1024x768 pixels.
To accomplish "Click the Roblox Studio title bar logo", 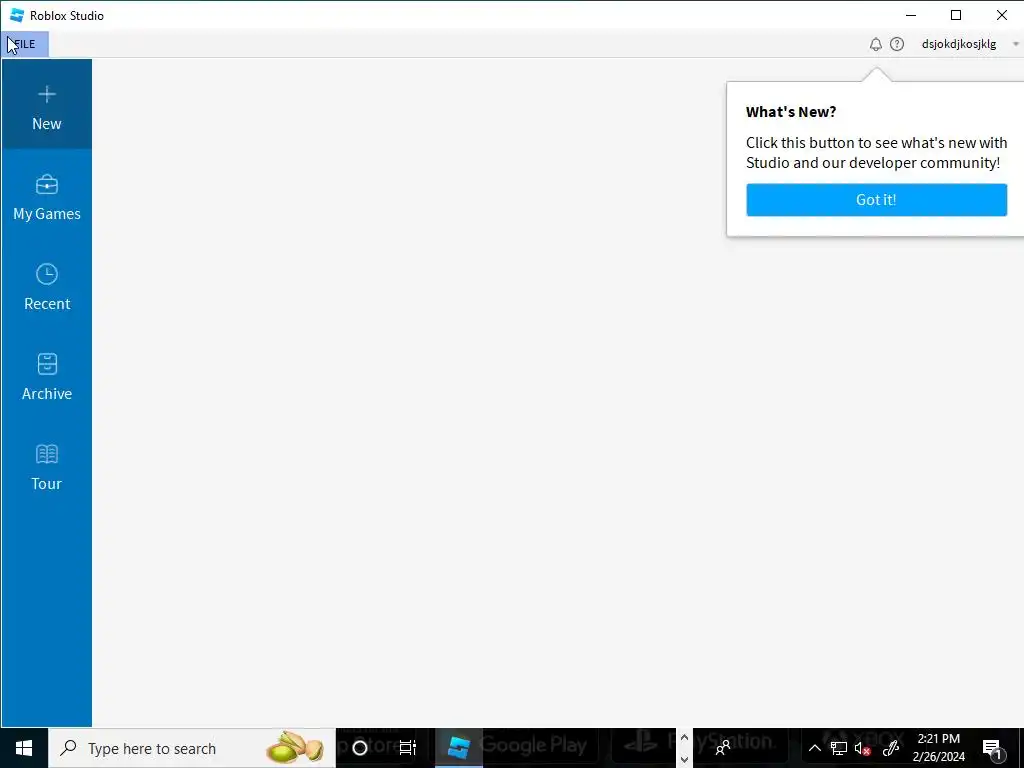I will [x=17, y=15].
